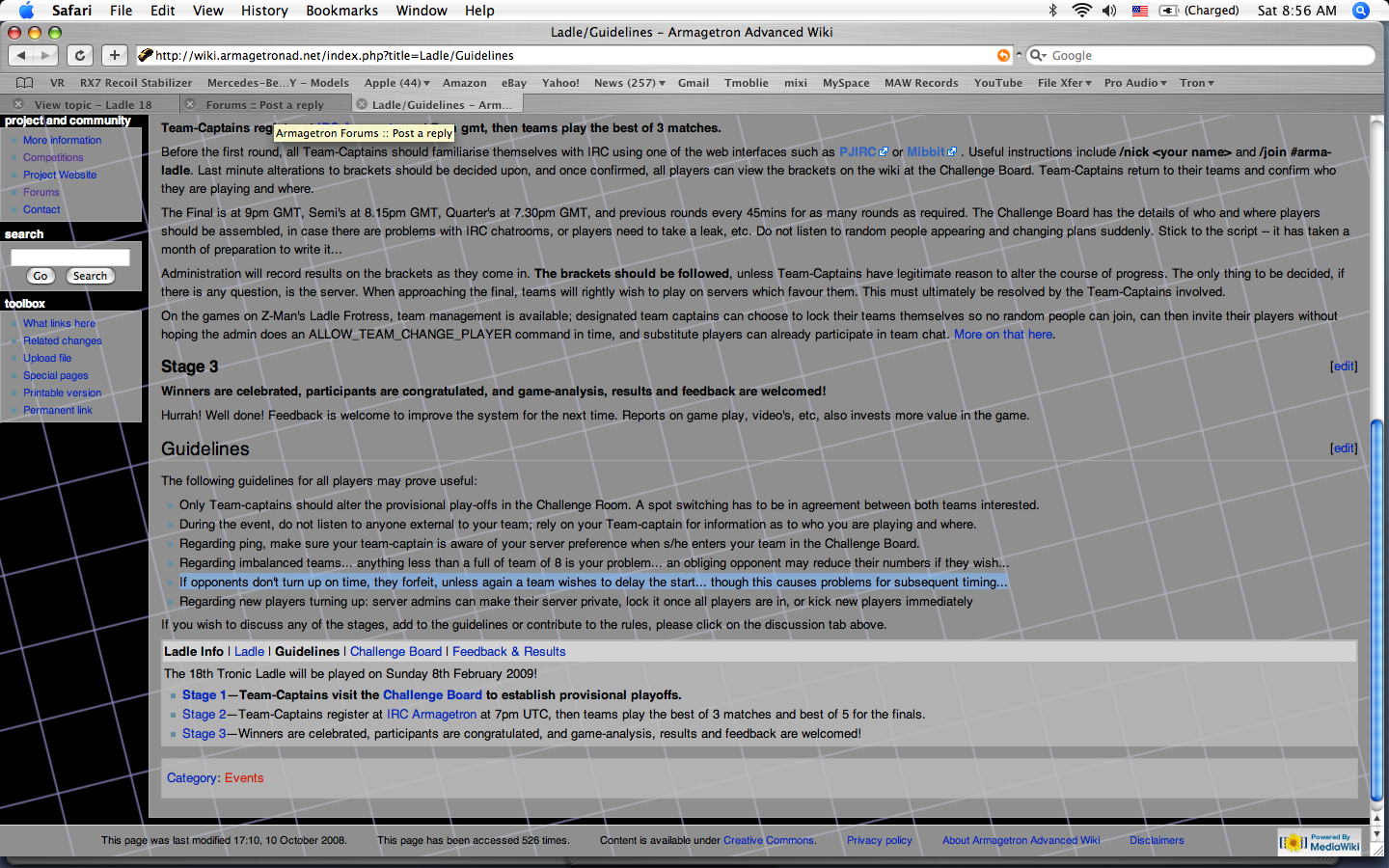The image size is (1389, 868).
Task: Click the add bookmark plus button
Action: [x=114, y=55]
